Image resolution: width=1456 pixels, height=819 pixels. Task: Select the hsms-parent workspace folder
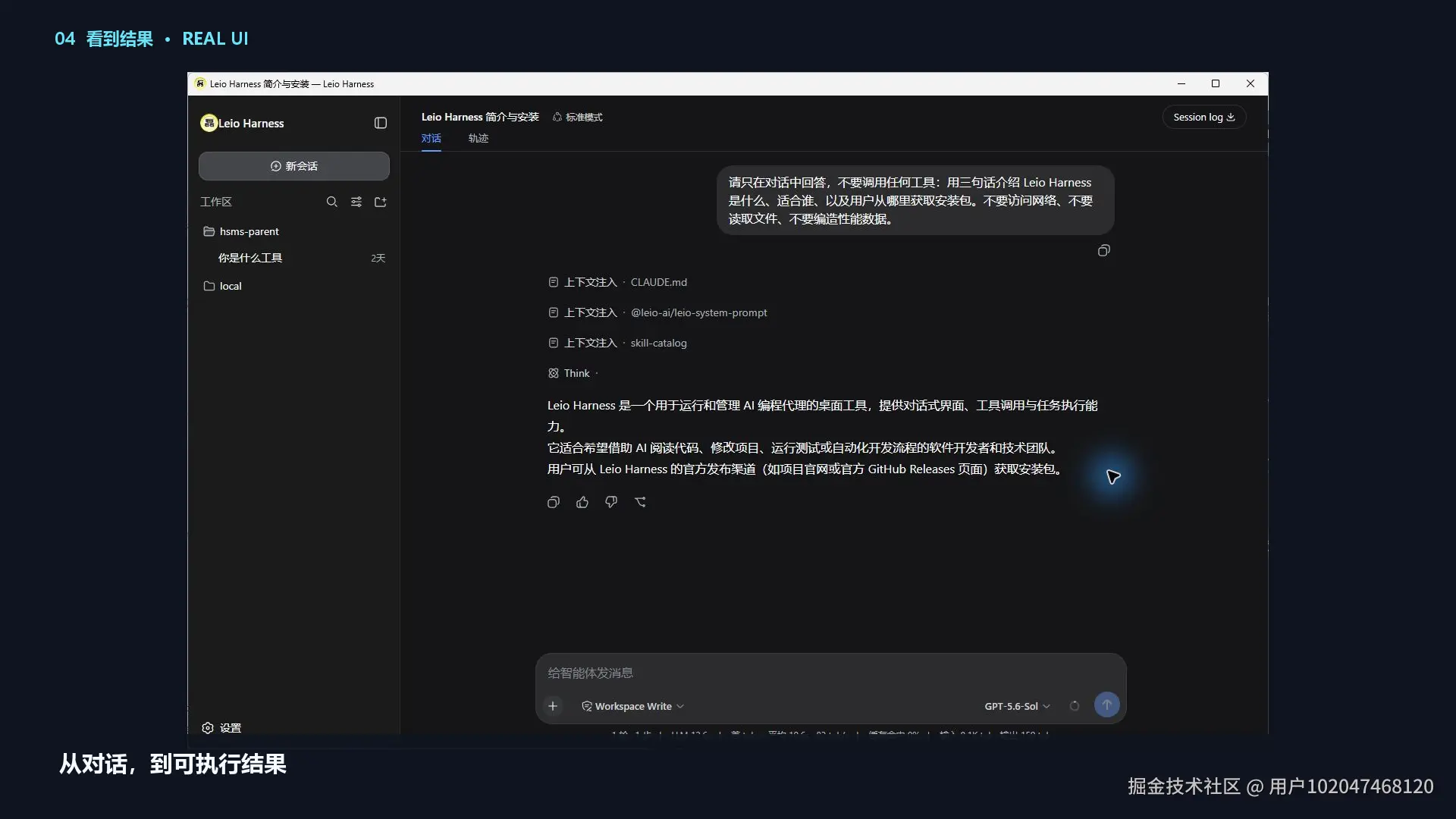(294, 231)
